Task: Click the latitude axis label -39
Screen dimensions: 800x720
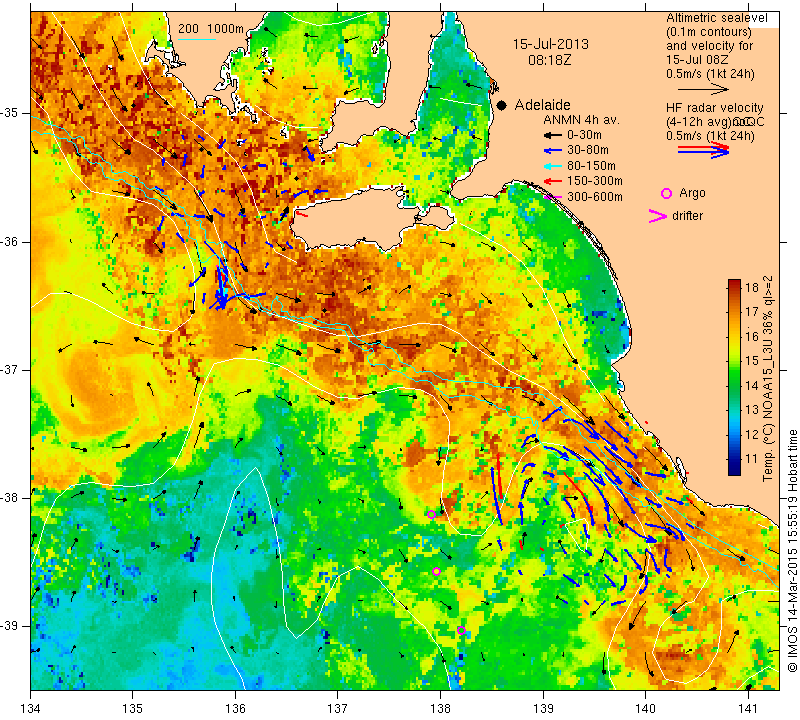Action: [x=10, y=626]
